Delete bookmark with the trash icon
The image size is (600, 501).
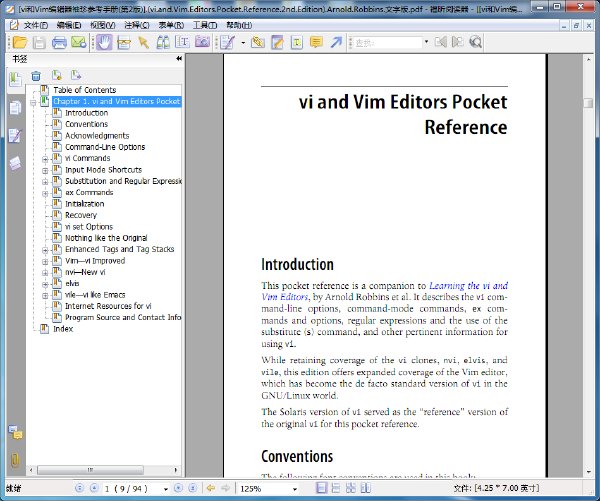[36, 76]
